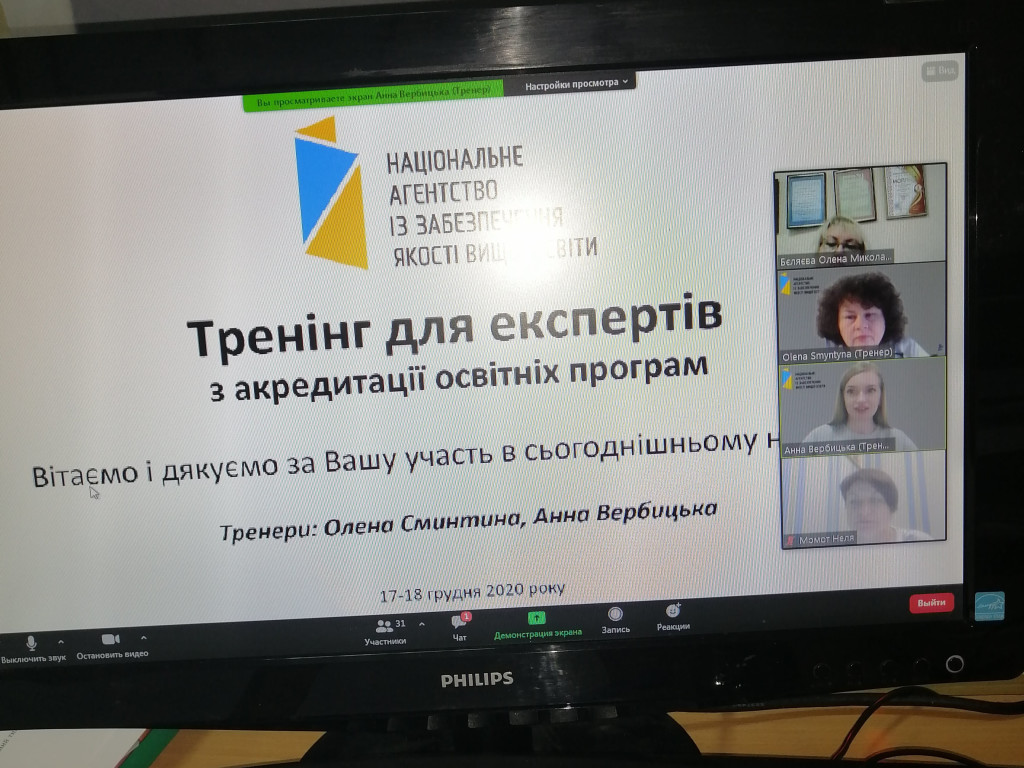Click the National Agency logo on slide

pos(445,195)
